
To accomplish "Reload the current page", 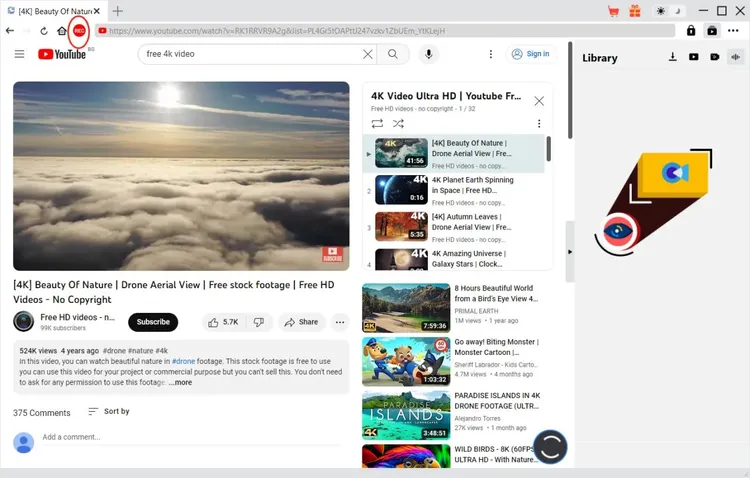I will pyautogui.click(x=44, y=31).
